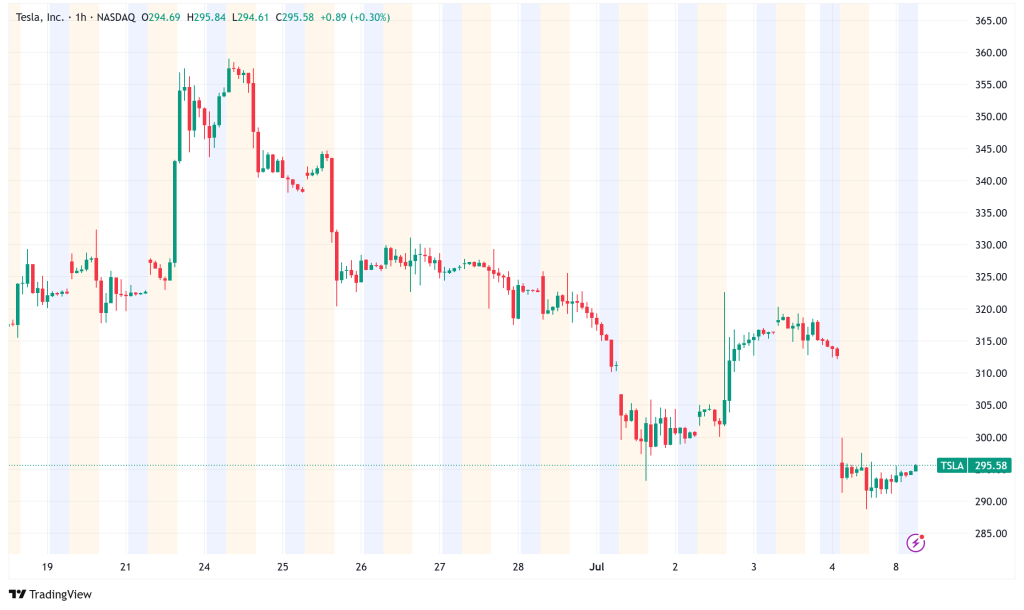Select the high value 295.84

(210, 17)
